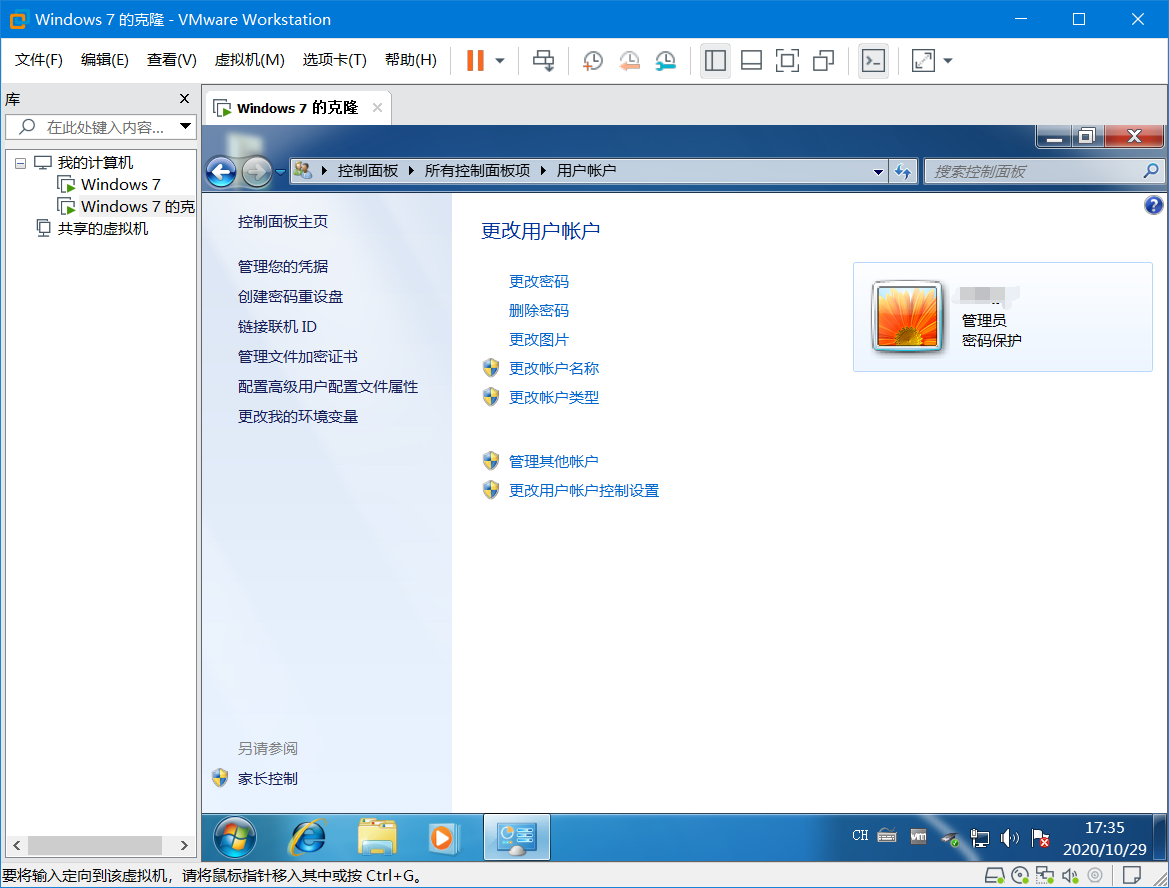This screenshot has width=1169, height=888.
Task: Open the dropdown arrow next to the pause button
Action: [x=500, y=61]
